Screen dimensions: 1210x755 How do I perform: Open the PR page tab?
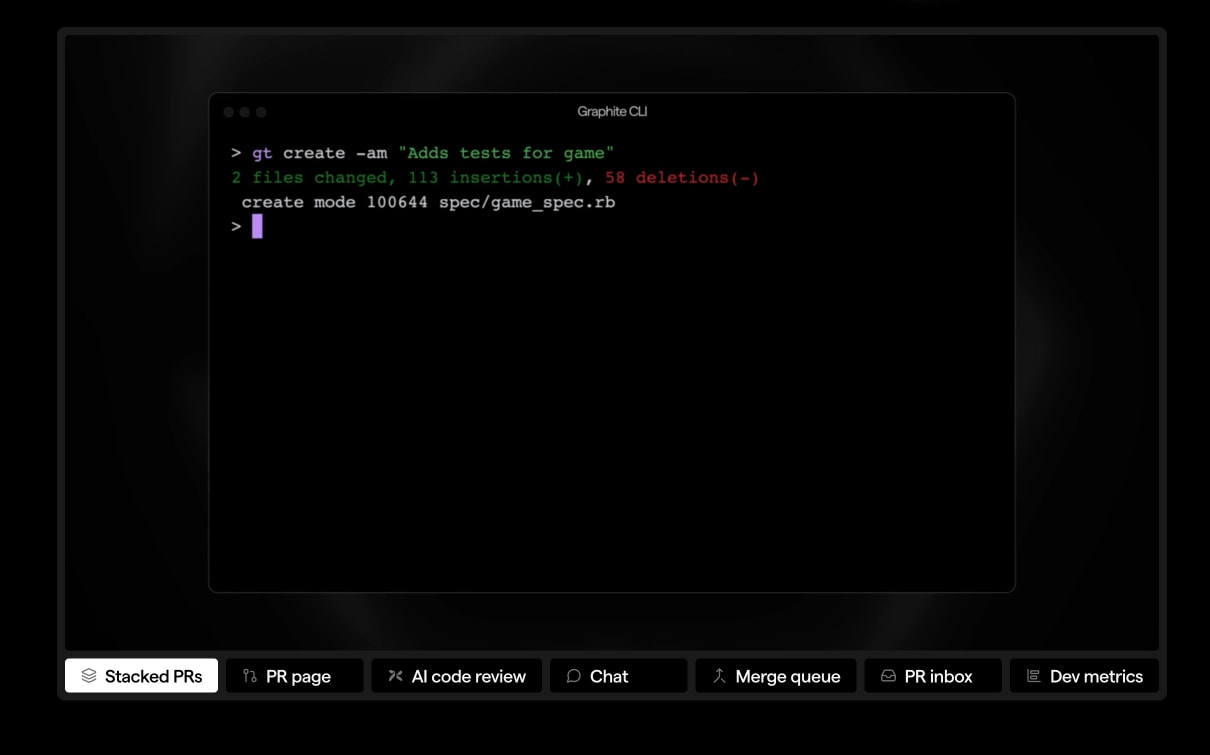click(294, 676)
